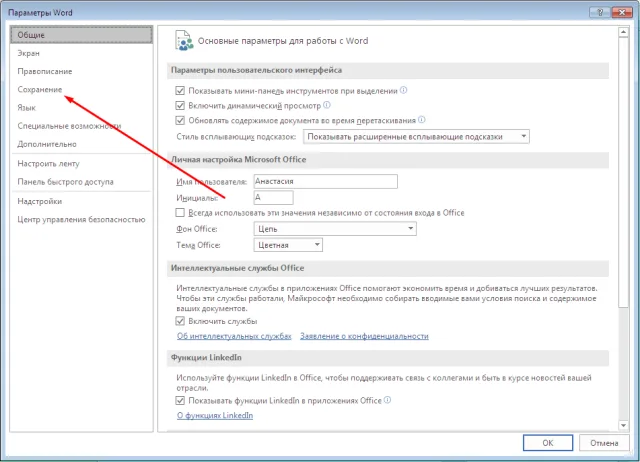Screen dimensions: 640x462
Task: Enable Всегда использовать эти значения checkbox
Action: [180, 213]
